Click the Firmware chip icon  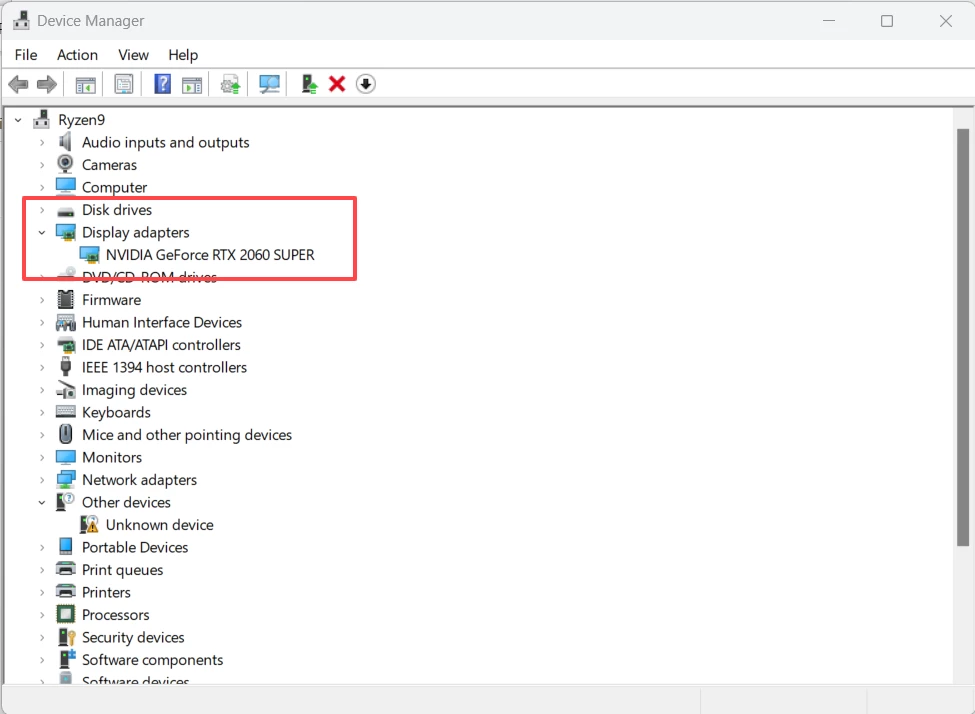[65, 299]
